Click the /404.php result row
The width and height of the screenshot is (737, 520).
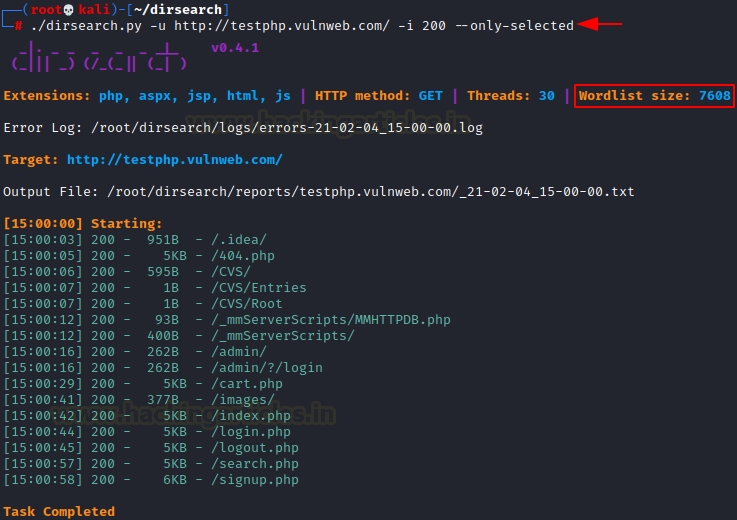(139, 256)
